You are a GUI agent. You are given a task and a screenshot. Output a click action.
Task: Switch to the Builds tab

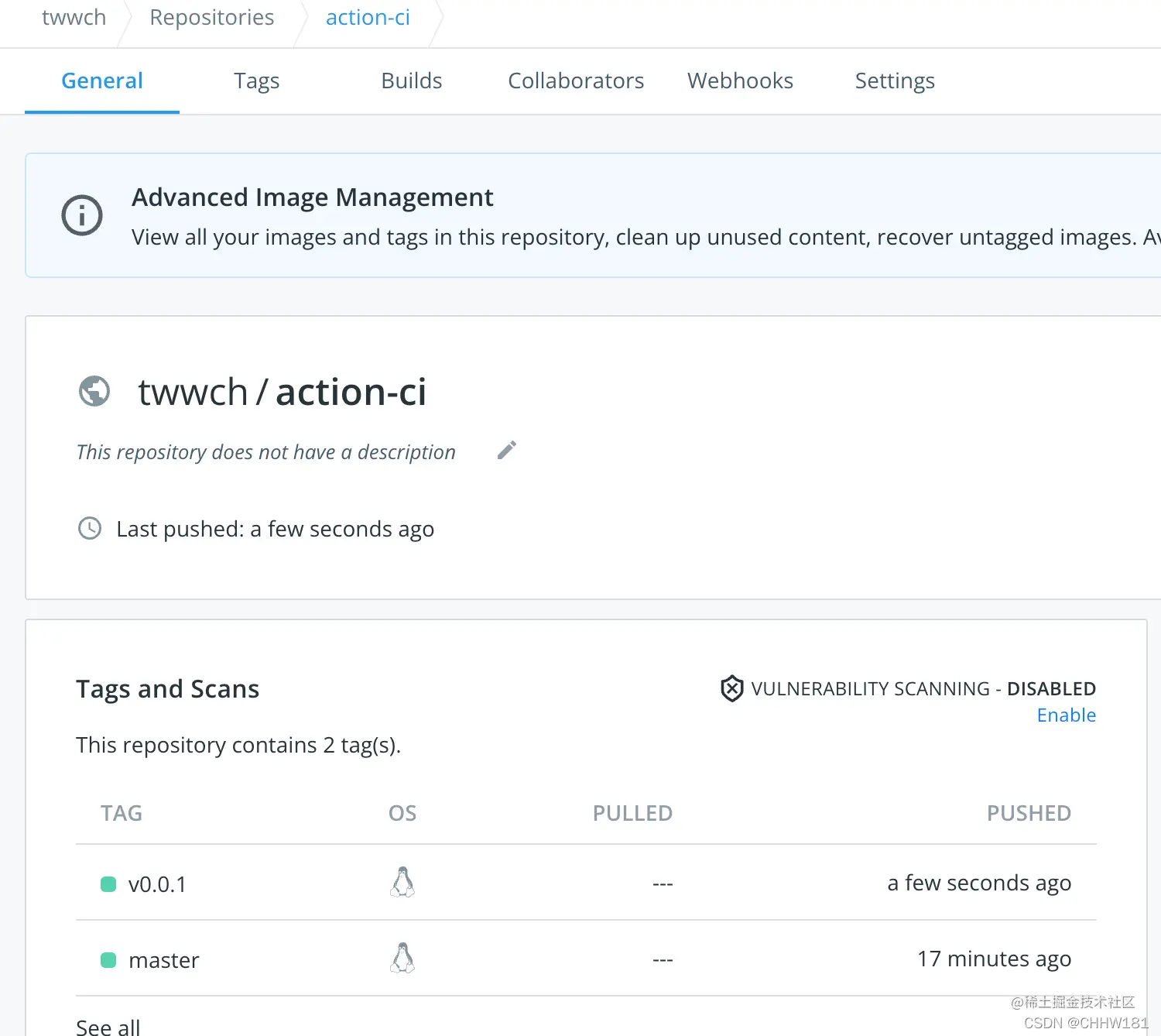click(x=412, y=81)
